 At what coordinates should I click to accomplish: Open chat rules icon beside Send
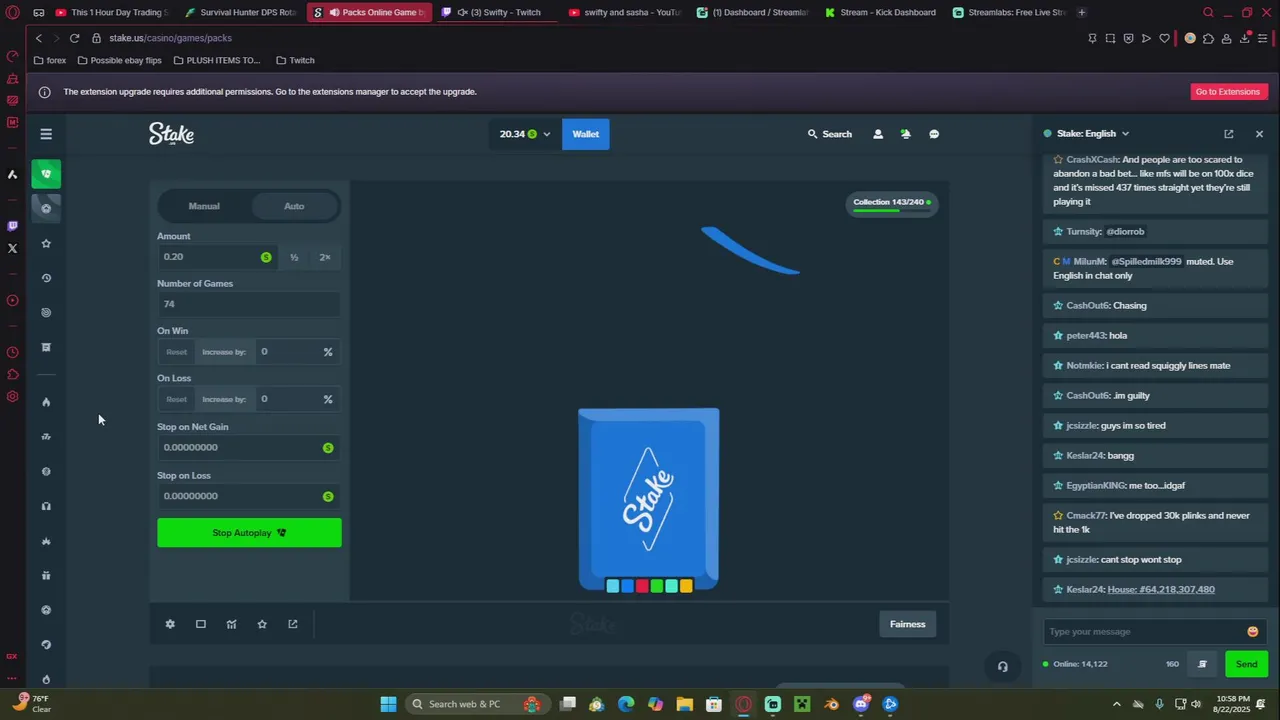pos(1202,664)
